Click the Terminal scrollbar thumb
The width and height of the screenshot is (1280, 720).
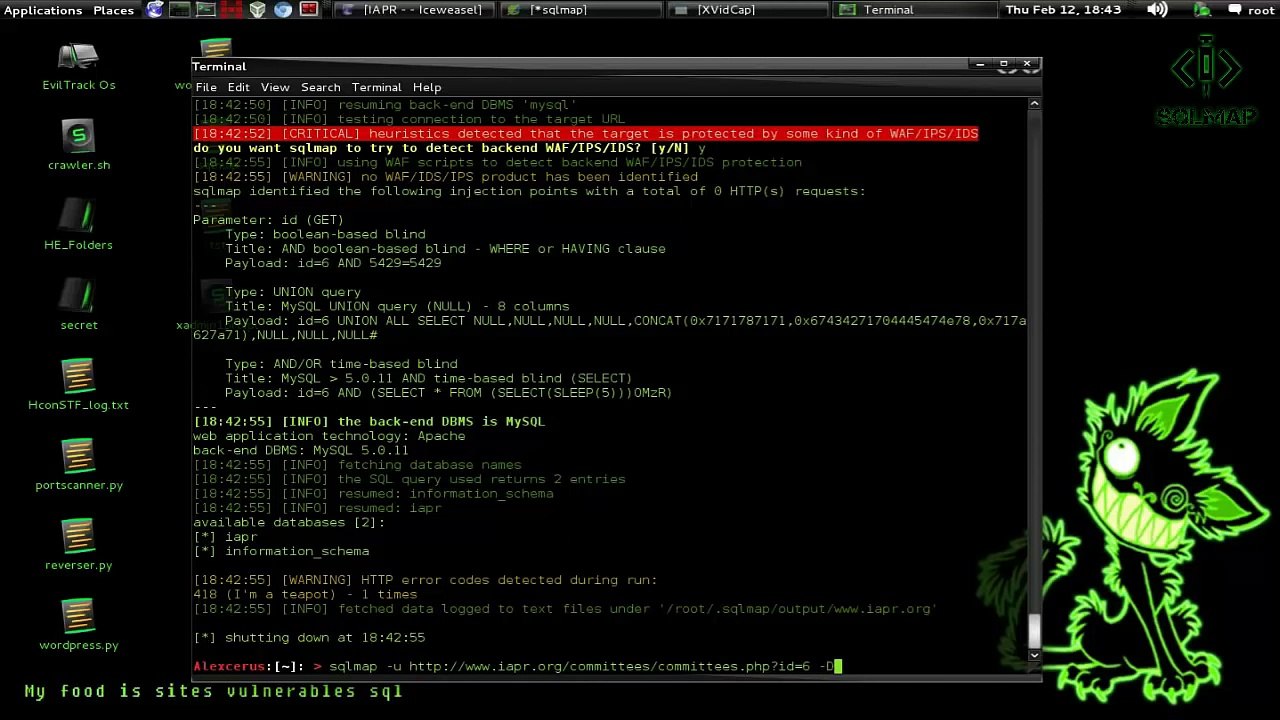(x=1034, y=629)
